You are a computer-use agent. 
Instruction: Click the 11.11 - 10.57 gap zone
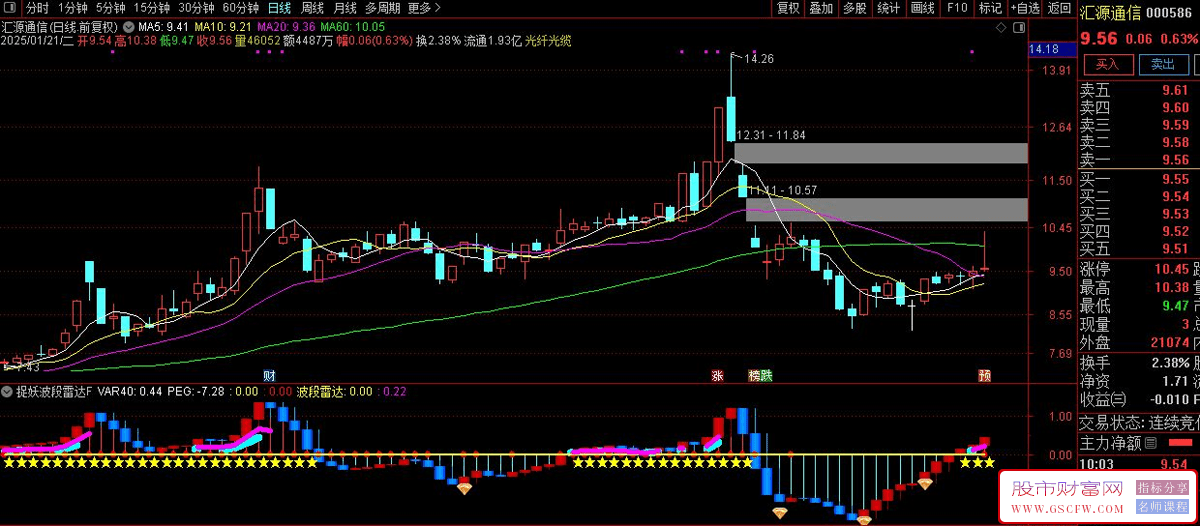pyautogui.click(x=886, y=209)
